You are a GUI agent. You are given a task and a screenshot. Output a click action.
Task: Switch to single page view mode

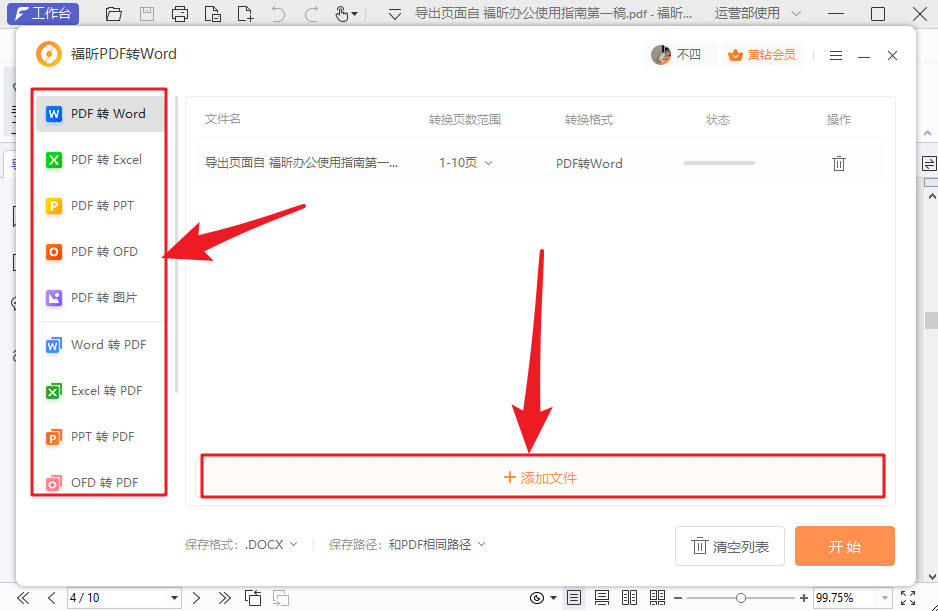pos(574,597)
